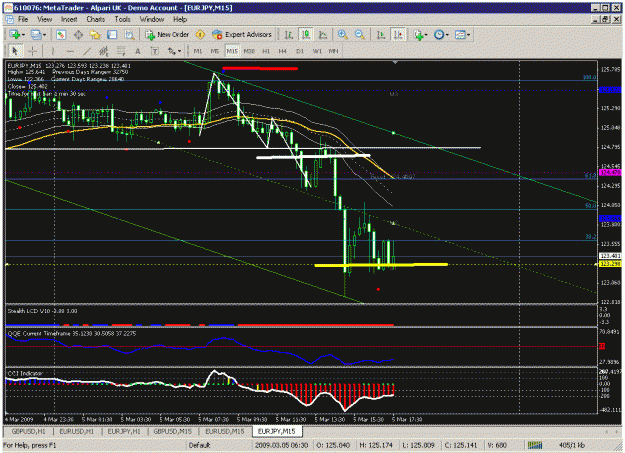Screen dimensions: 625x453
Task: Set timeframe to W1
Action: [x=317, y=51]
